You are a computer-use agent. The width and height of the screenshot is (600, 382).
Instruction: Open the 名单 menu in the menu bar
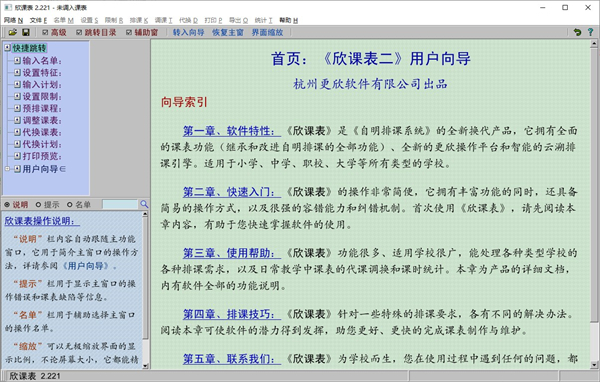pos(64,20)
